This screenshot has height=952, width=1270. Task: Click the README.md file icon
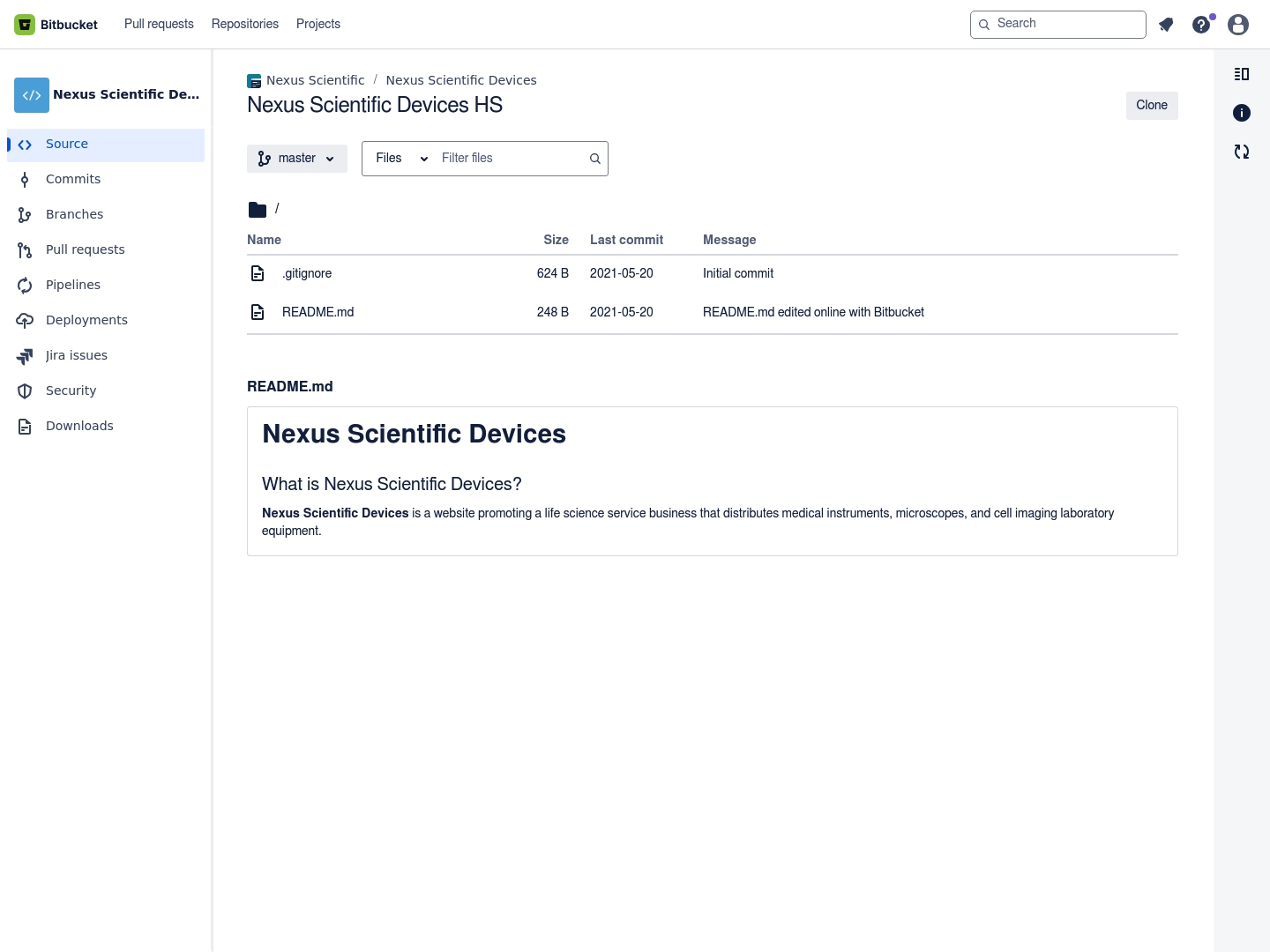coord(258,312)
